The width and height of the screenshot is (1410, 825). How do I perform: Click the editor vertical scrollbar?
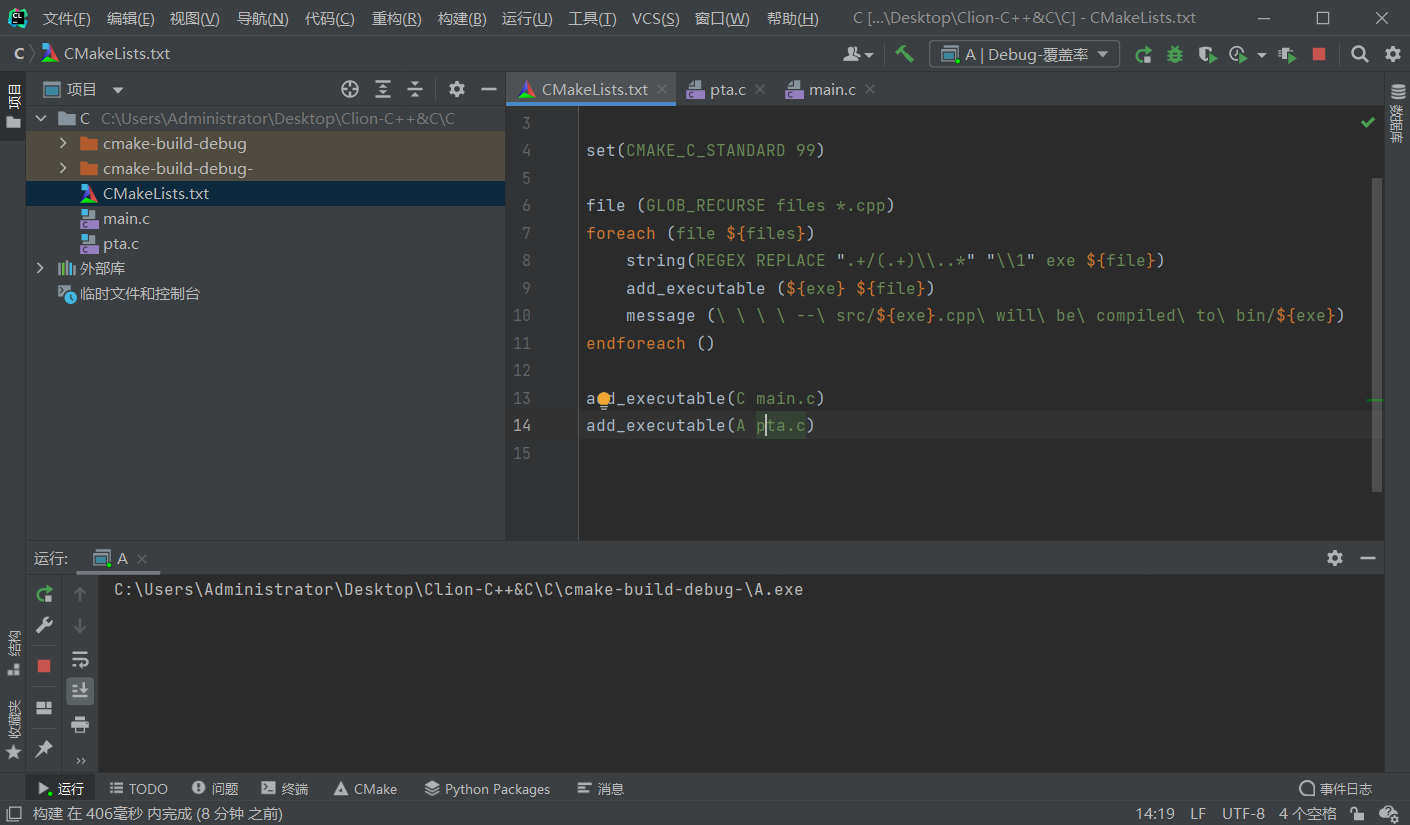(1377, 335)
